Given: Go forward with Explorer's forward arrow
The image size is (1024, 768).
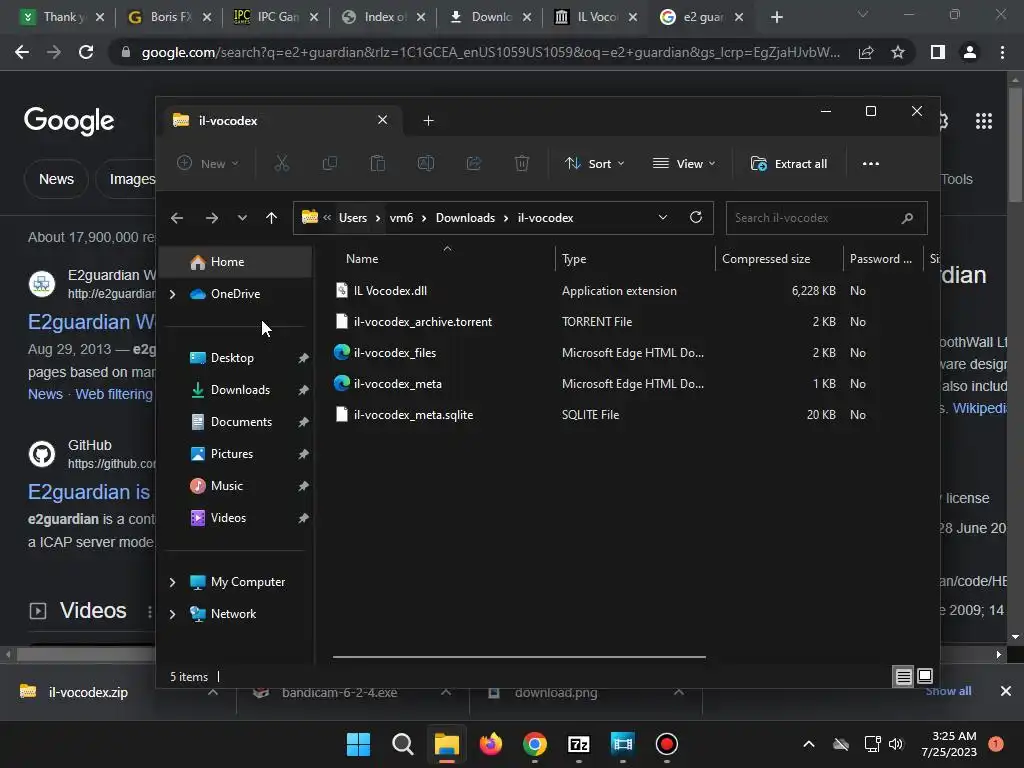Looking at the screenshot, I should [212, 218].
